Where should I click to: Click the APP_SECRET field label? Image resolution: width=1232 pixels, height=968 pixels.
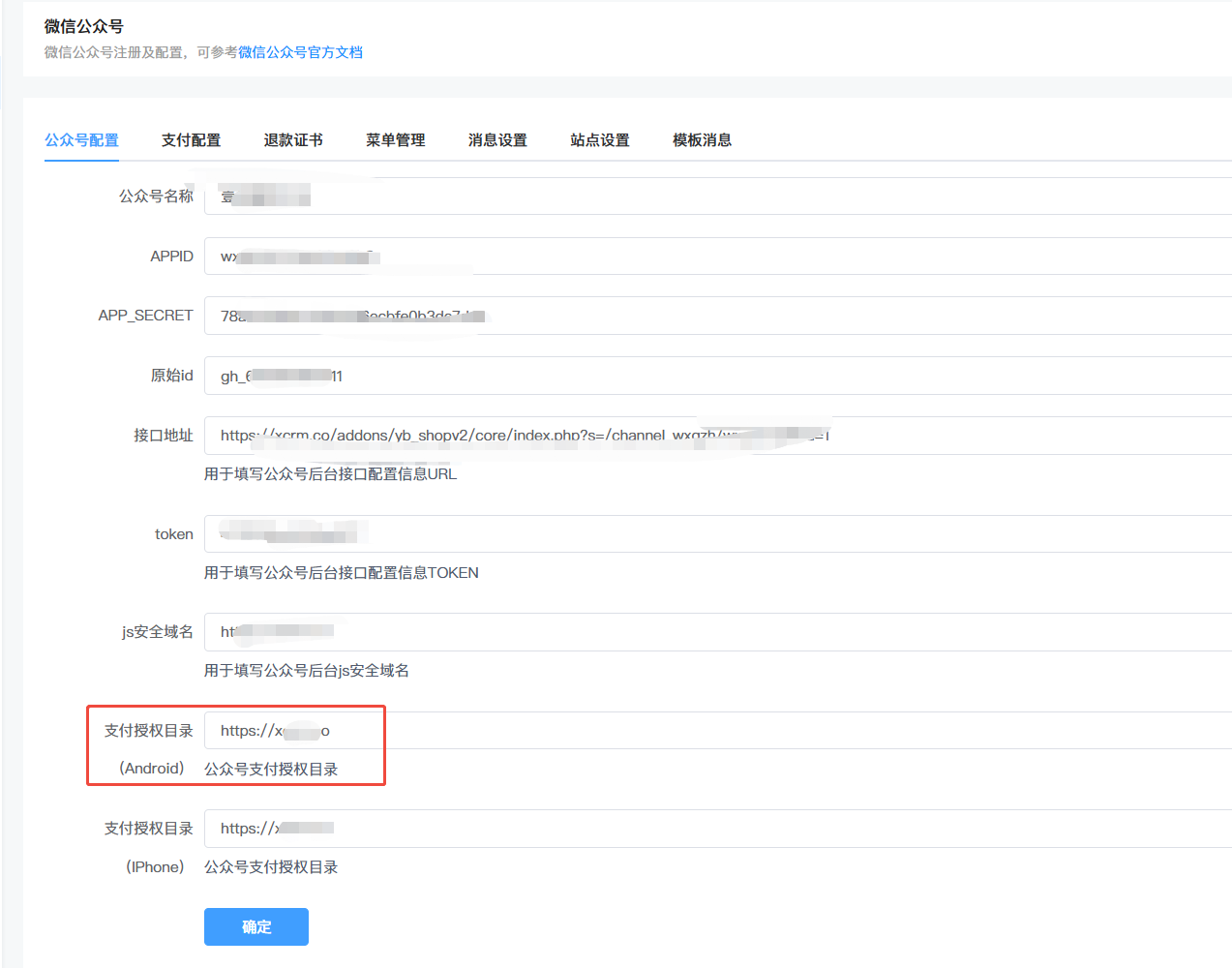145,316
